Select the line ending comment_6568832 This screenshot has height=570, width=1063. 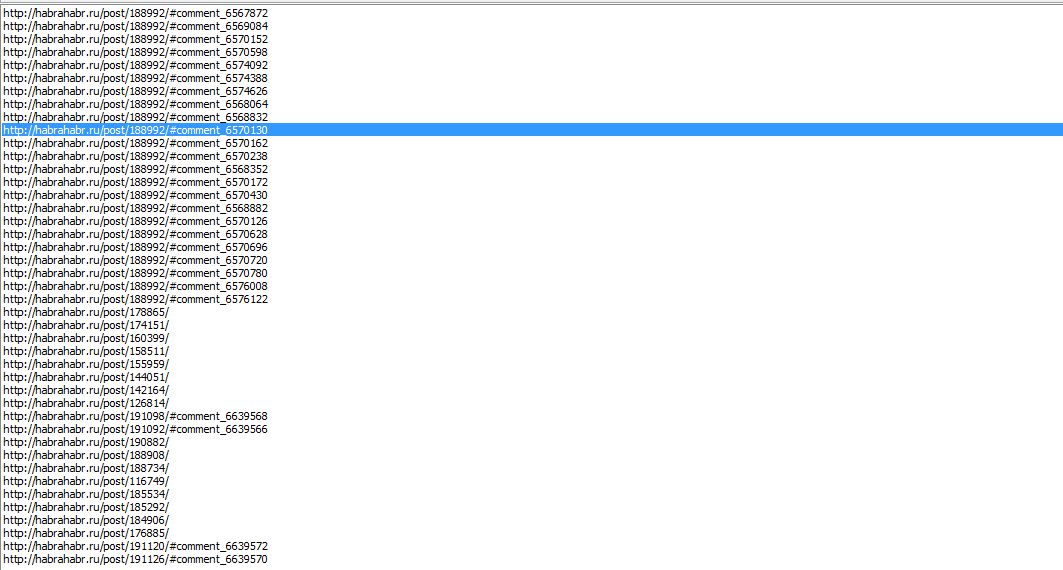(136, 117)
